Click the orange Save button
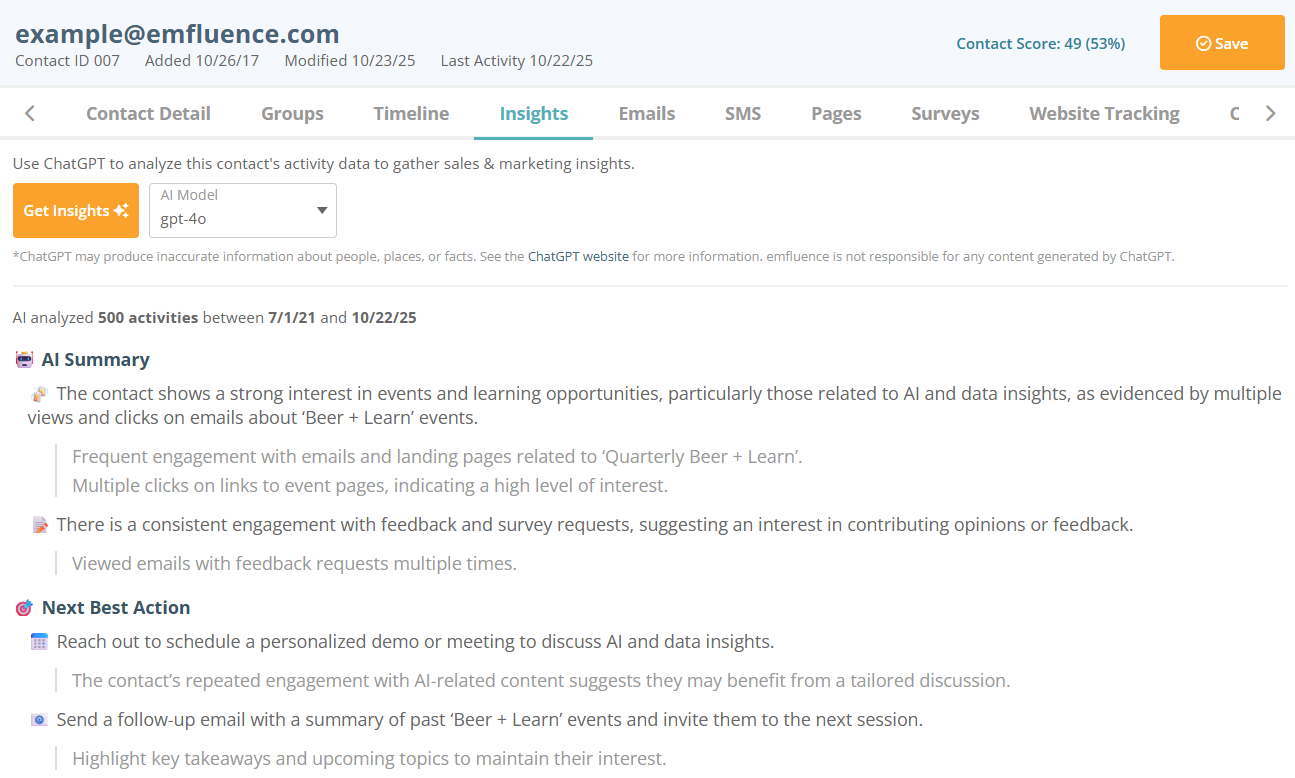The width and height of the screenshot is (1295, 778). click(1221, 43)
